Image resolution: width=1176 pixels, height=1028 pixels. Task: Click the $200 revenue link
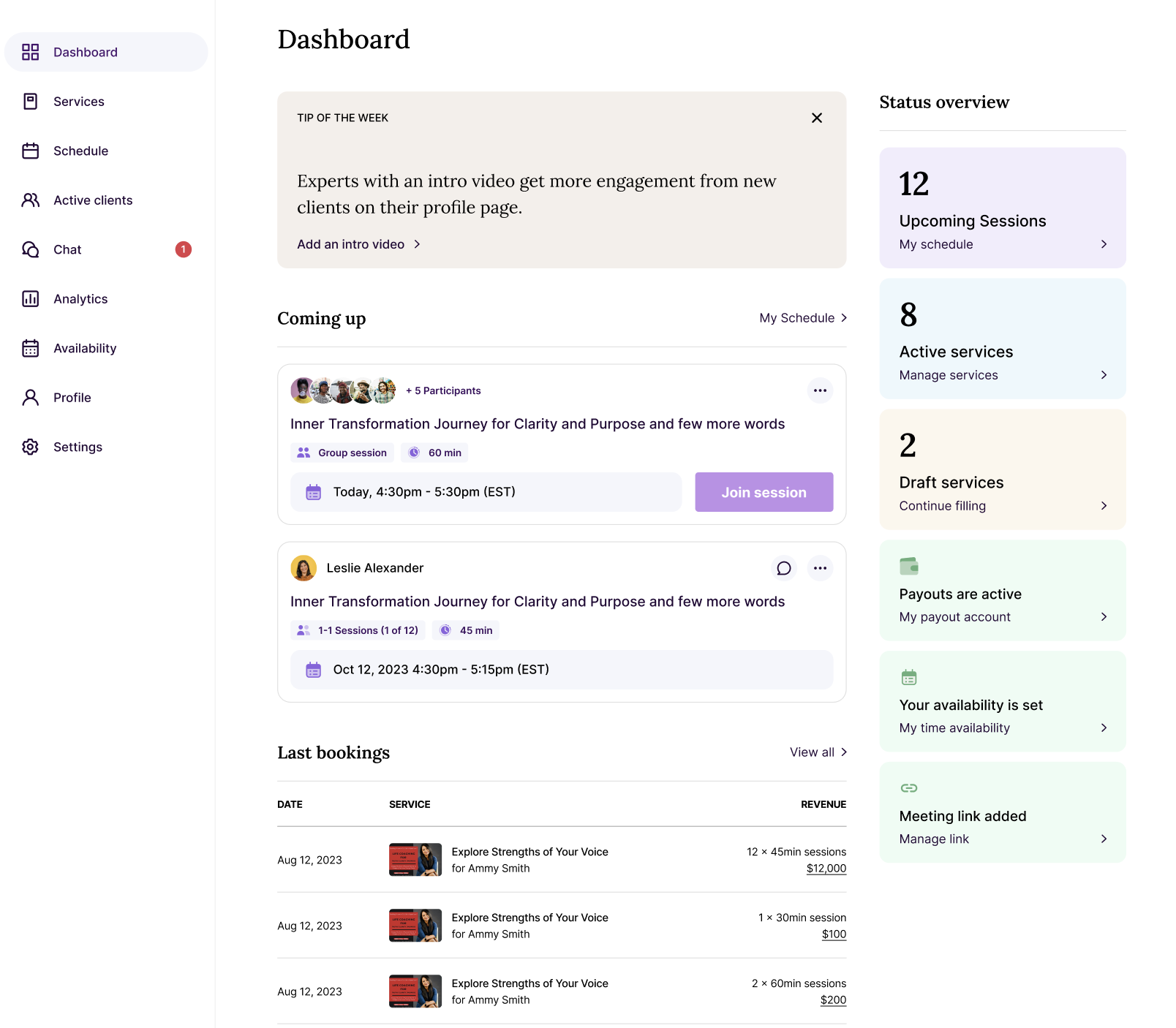pos(833,1000)
